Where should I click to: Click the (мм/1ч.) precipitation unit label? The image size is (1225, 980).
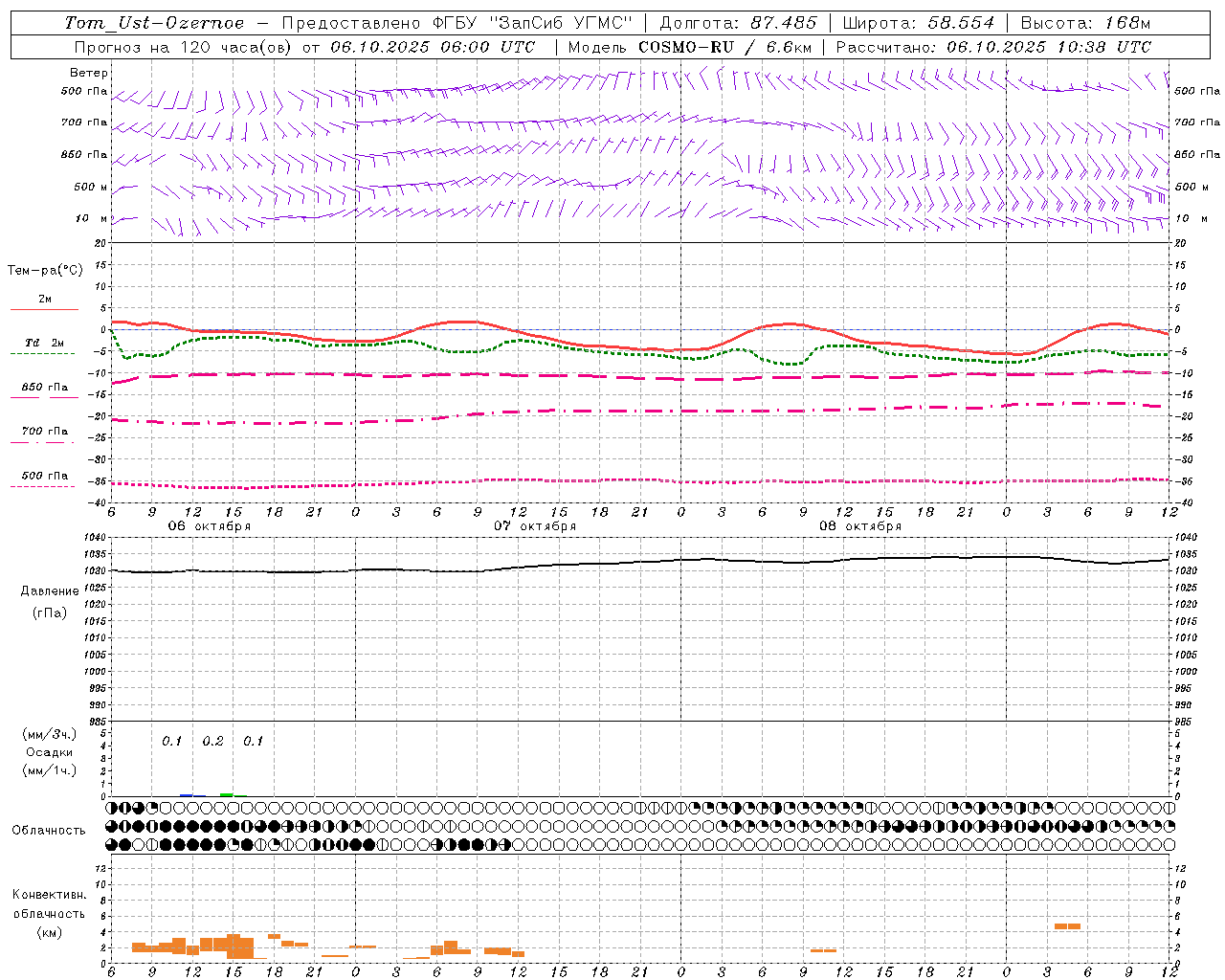pyautogui.click(x=50, y=771)
